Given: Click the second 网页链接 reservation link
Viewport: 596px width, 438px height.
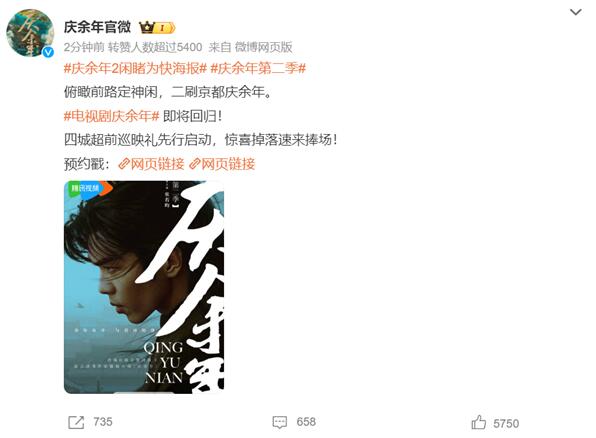Looking at the screenshot, I should point(222,164).
